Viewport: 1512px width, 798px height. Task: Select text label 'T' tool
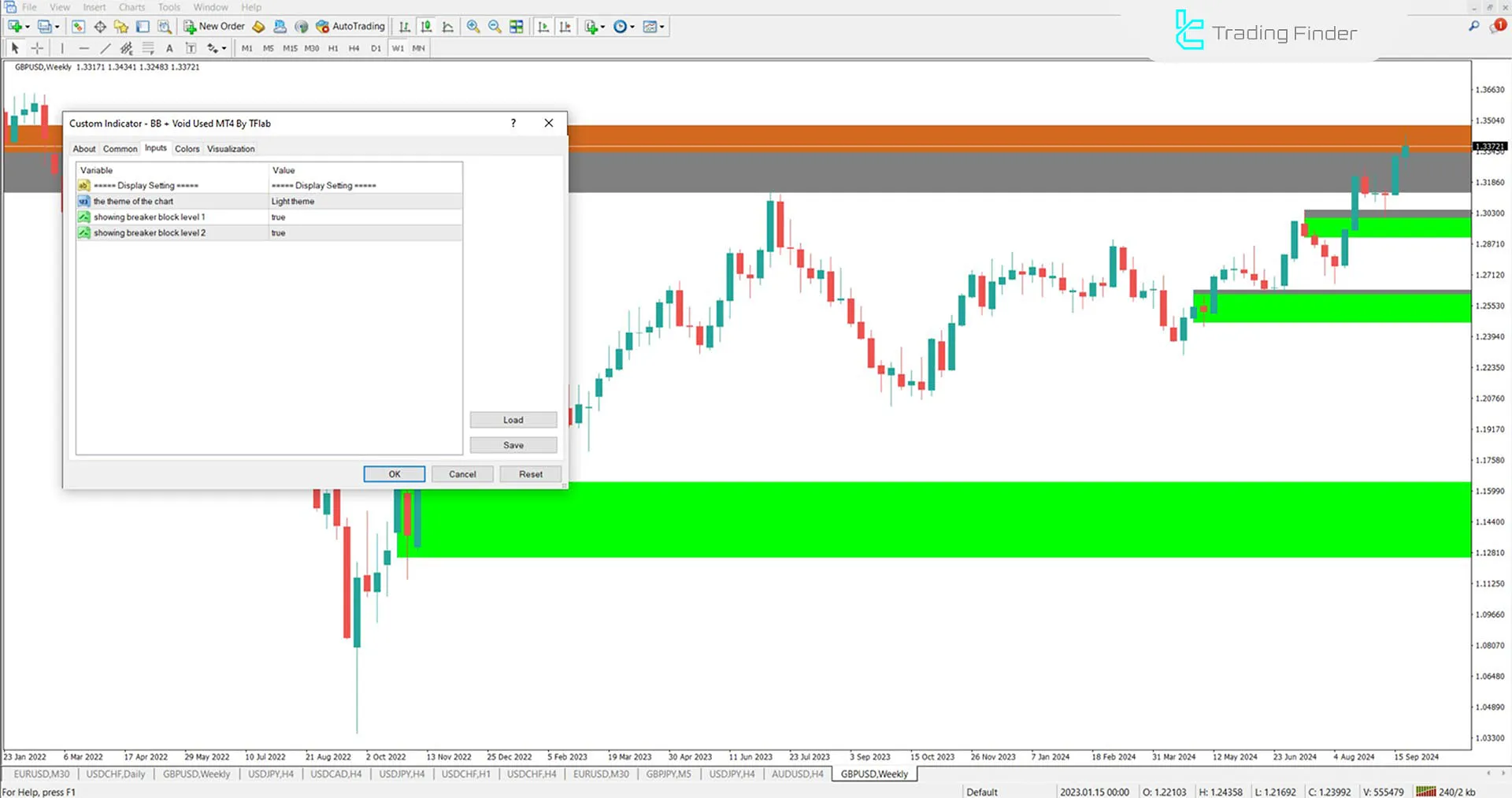pos(191,48)
